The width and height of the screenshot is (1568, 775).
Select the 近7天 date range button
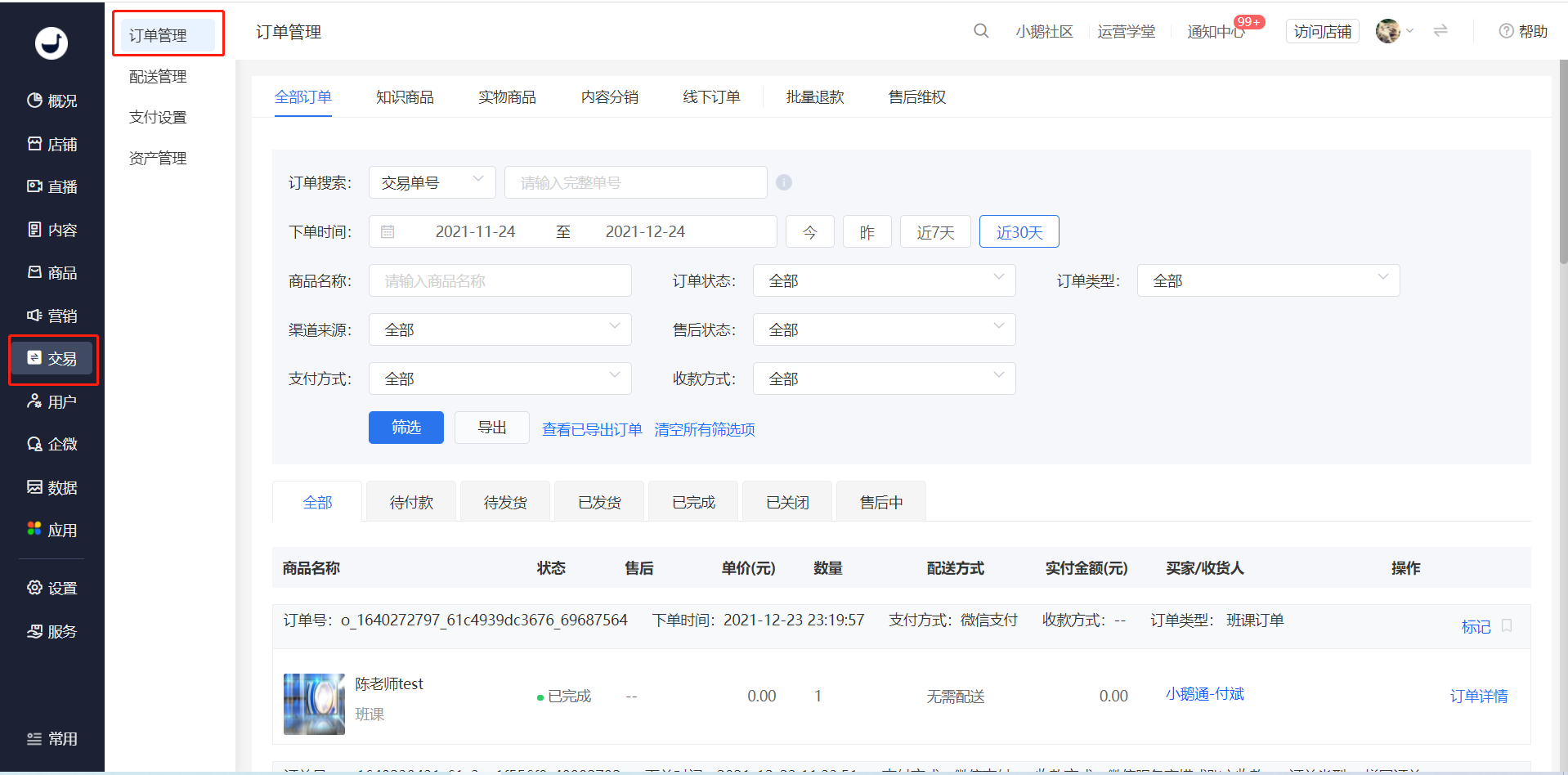935,231
